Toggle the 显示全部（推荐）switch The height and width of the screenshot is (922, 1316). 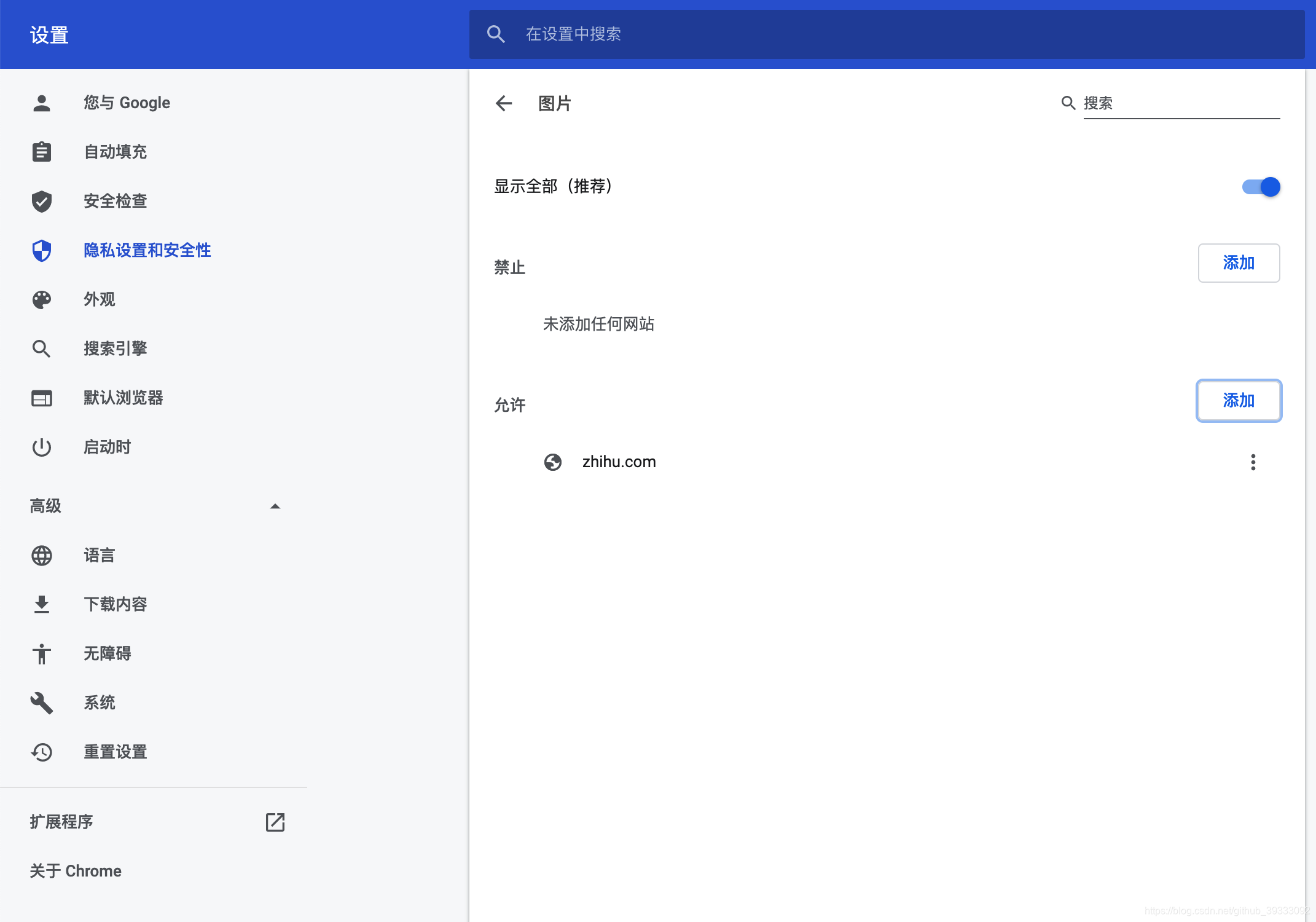[x=1261, y=186]
